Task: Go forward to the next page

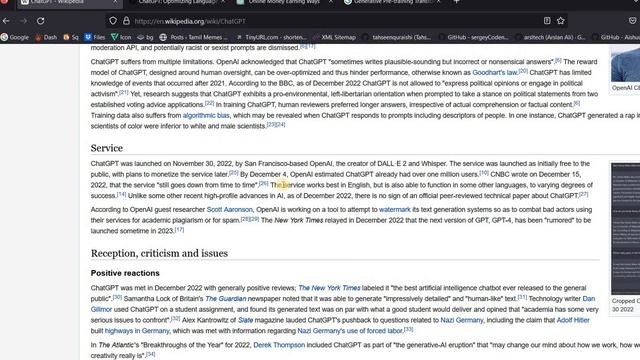Action: click(23, 21)
